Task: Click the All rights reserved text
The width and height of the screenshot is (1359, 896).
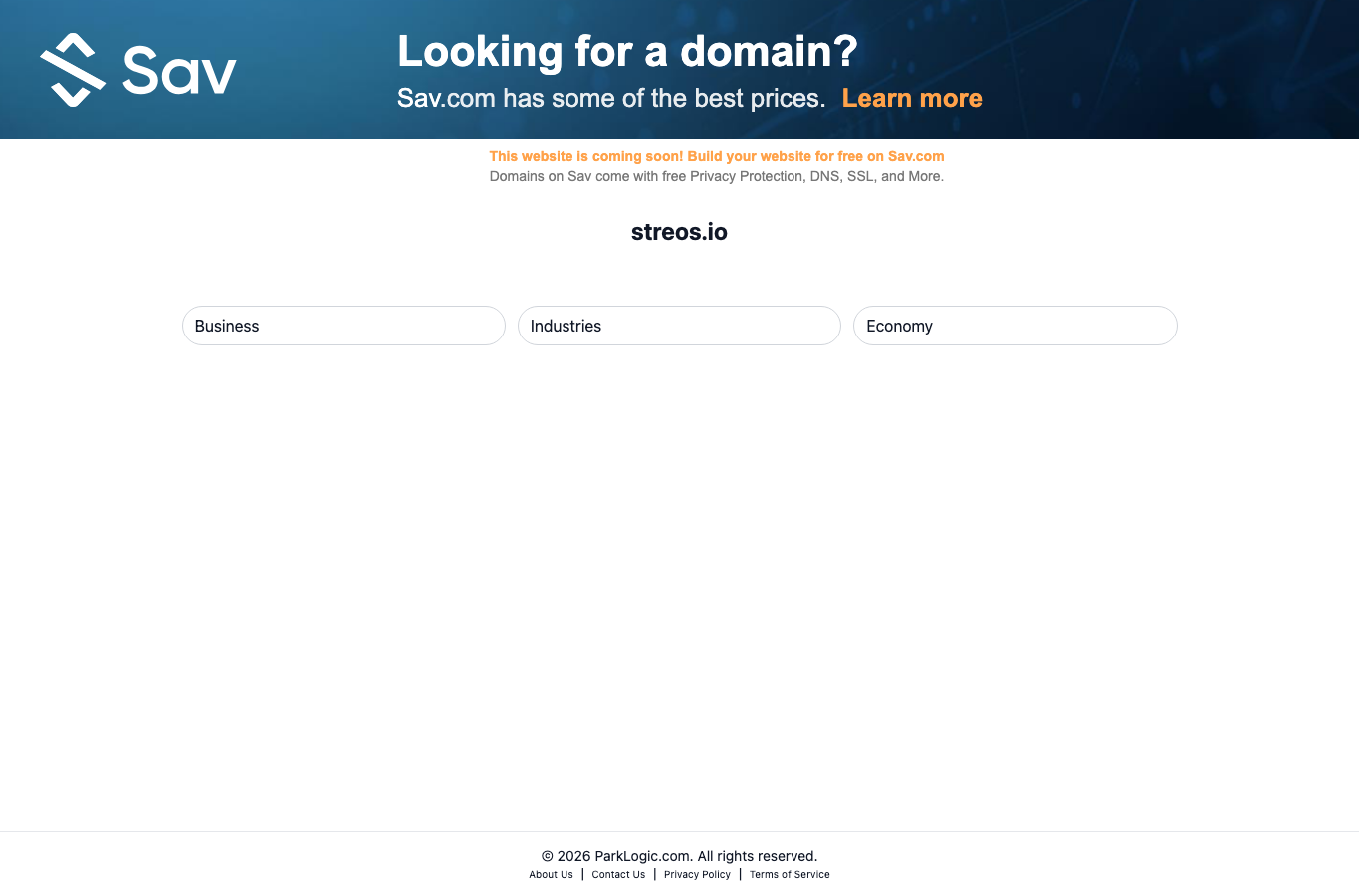Action: pos(758,856)
